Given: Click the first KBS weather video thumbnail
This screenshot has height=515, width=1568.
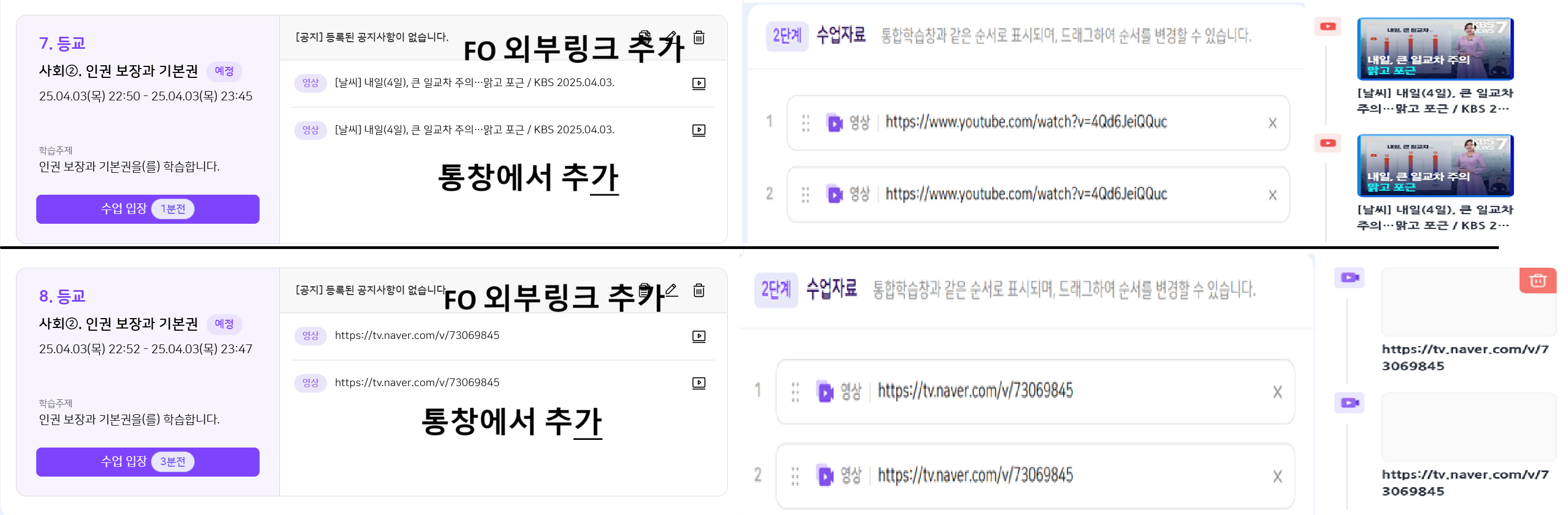Looking at the screenshot, I should pos(1435,49).
